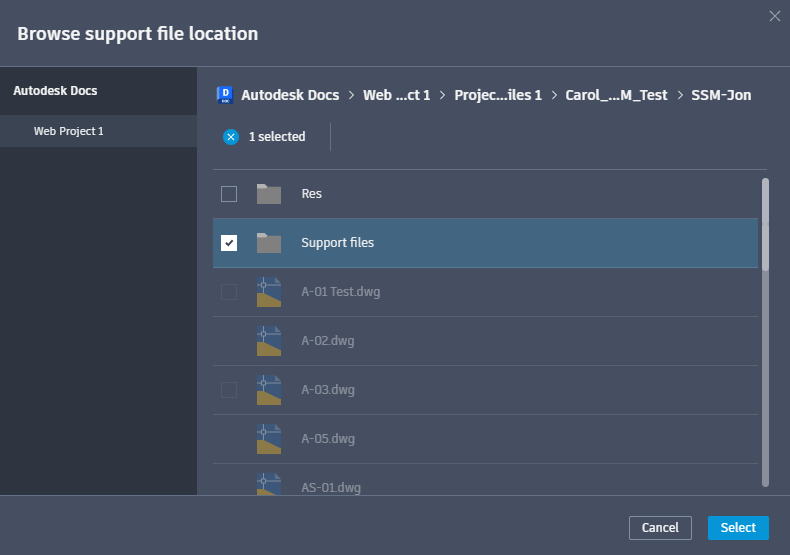Confirm with the Select button
The height and width of the screenshot is (555, 790).
point(738,527)
